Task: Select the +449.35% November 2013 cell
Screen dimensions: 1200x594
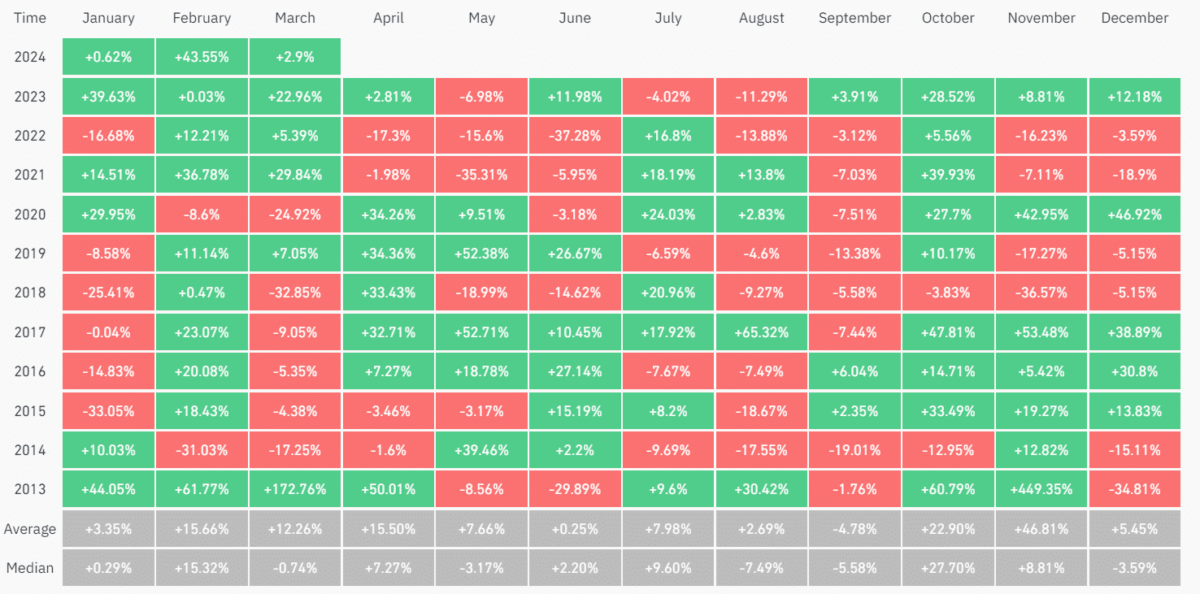Action: (x=1041, y=489)
